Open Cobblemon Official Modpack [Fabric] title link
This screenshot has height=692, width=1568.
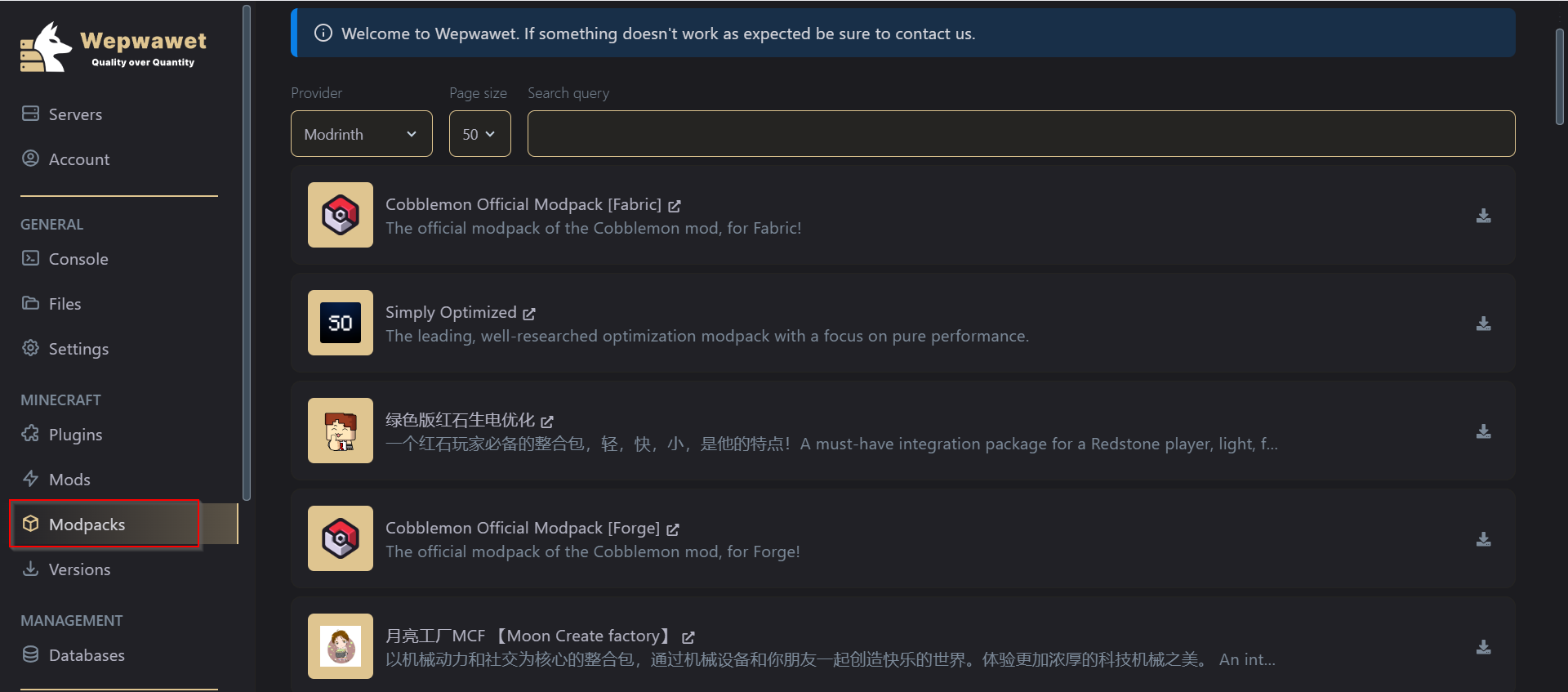coord(523,204)
